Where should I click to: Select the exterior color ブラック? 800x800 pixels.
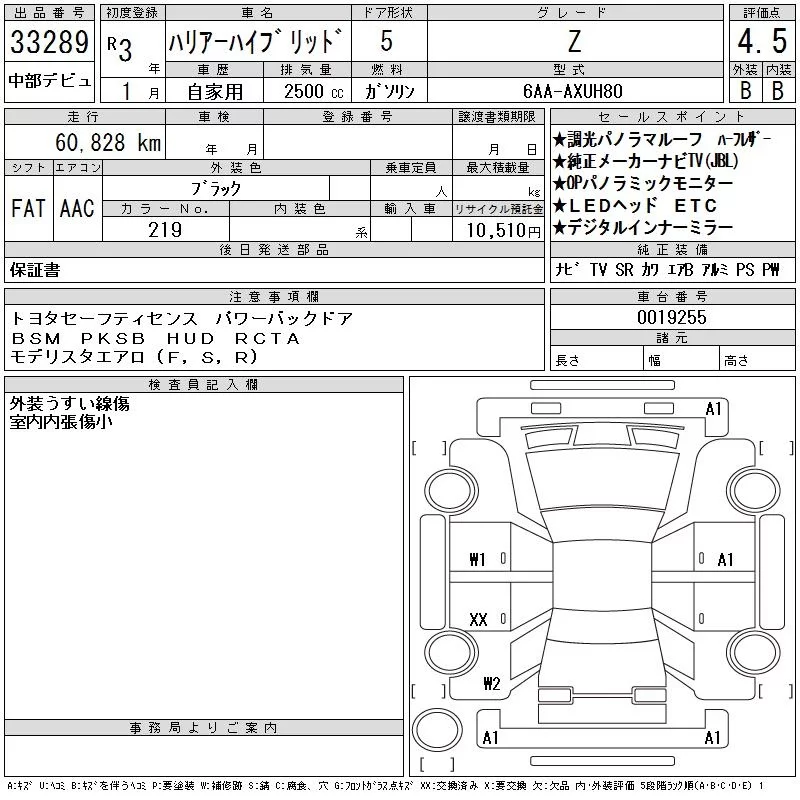point(216,189)
